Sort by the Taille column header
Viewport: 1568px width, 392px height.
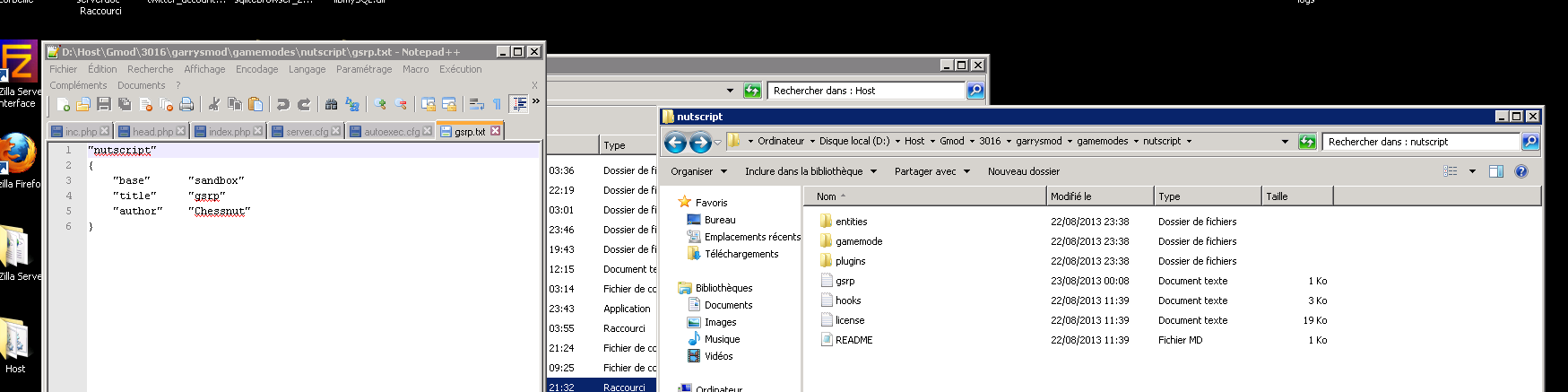tap(1297, 196)
